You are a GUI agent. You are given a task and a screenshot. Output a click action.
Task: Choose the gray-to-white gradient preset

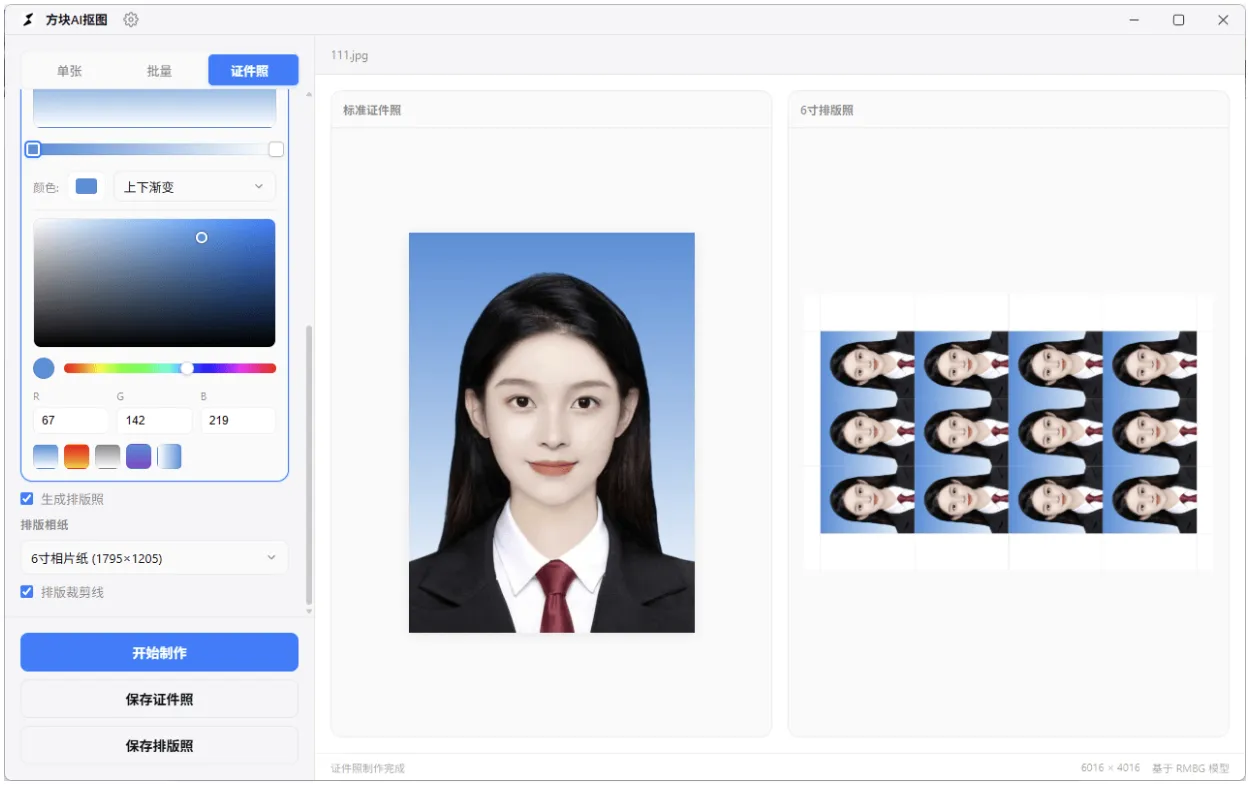(x=108, y=457)
